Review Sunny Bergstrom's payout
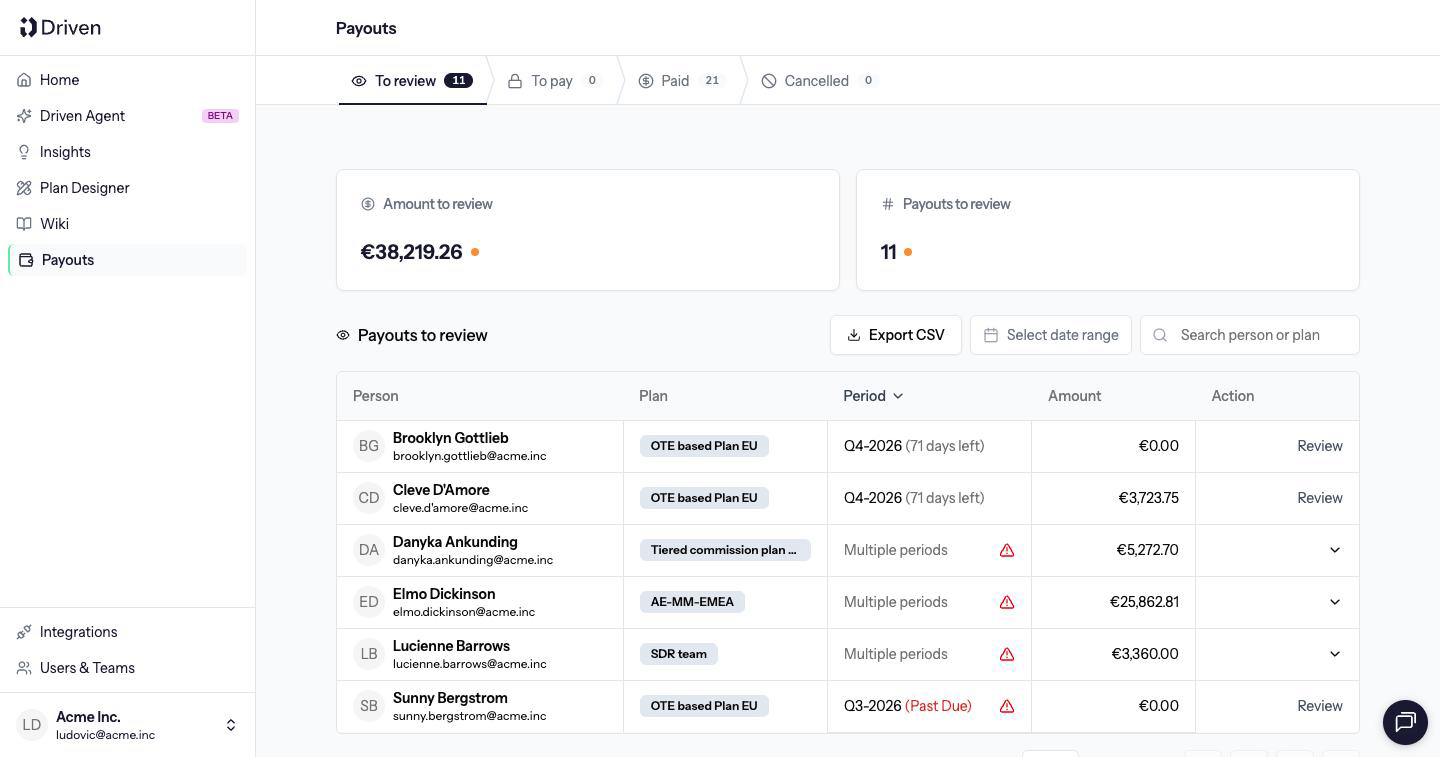 click(x=1319, y=706)
